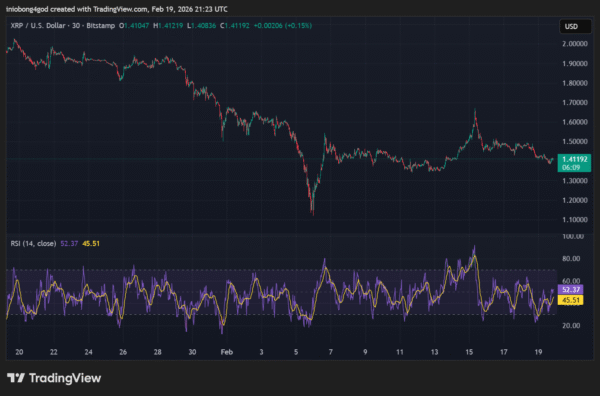
Task: Click the date 7 on time axis
Action: 331,352
